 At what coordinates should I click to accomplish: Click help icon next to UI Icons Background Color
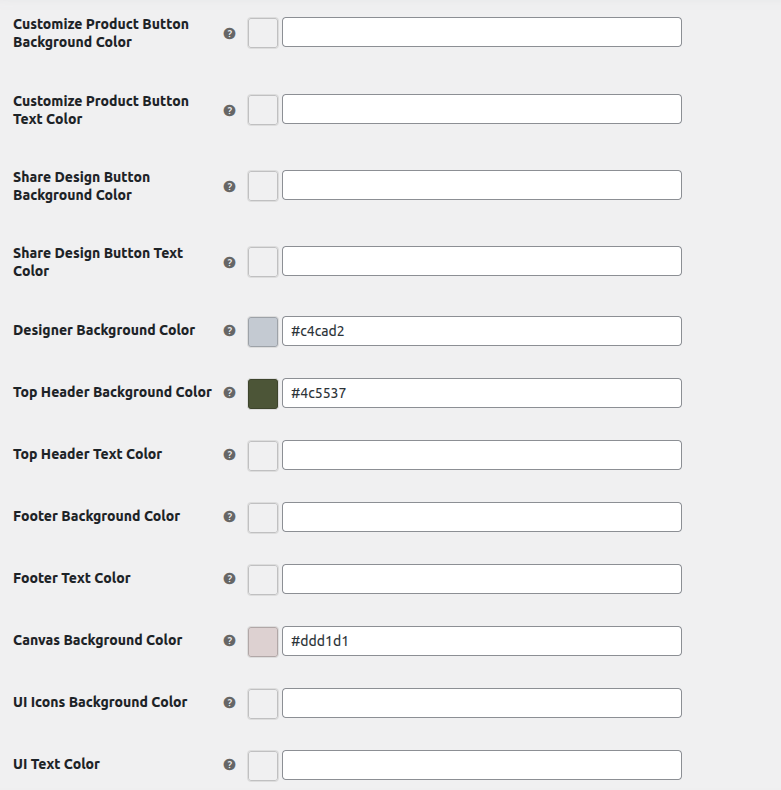(229, 702)
